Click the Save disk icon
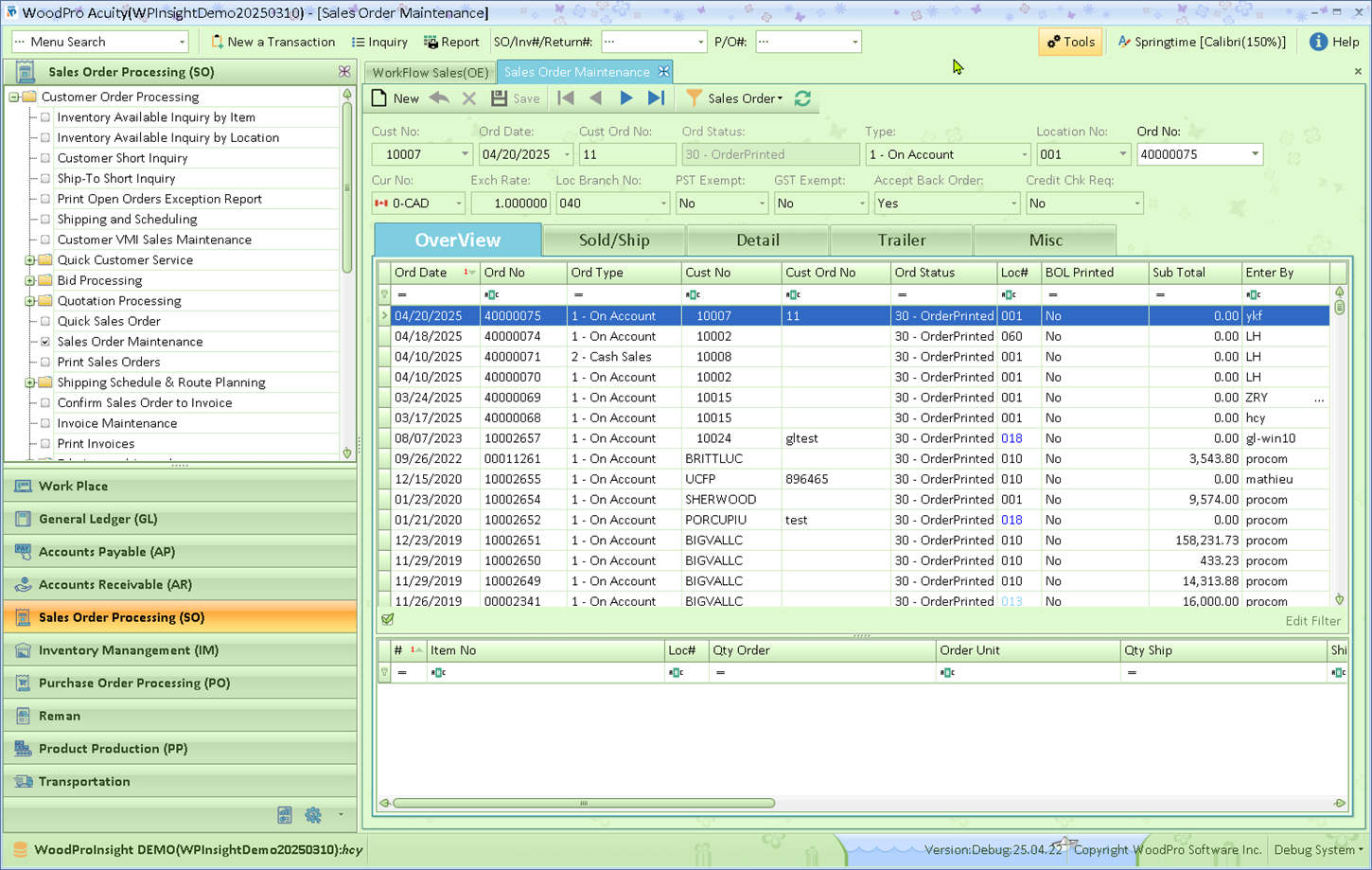Screen dimensions: 1372x870 pyautogui.click(x=500, y=98)
